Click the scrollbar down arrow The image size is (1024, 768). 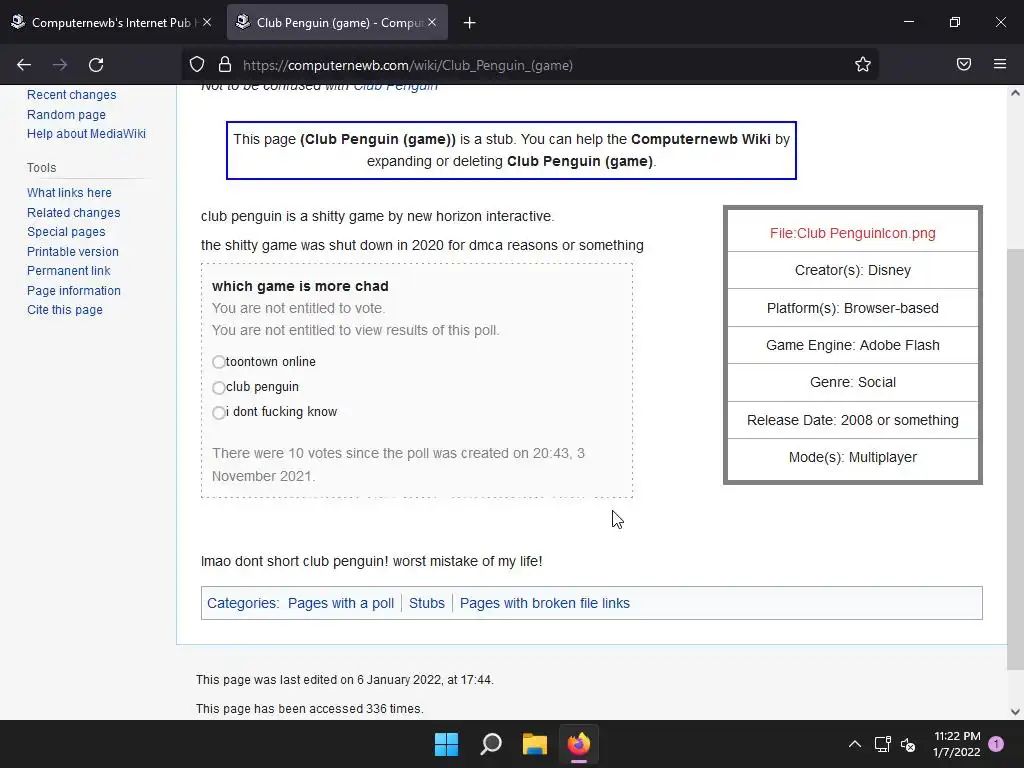coord(1015,712)
